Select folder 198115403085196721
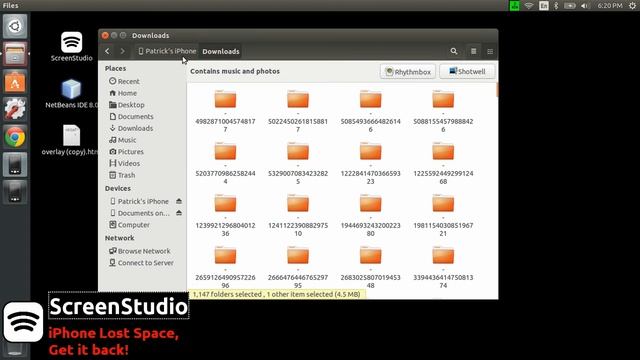Image resolution: width=640 pixels, height=360 pixels. [443, 215]
